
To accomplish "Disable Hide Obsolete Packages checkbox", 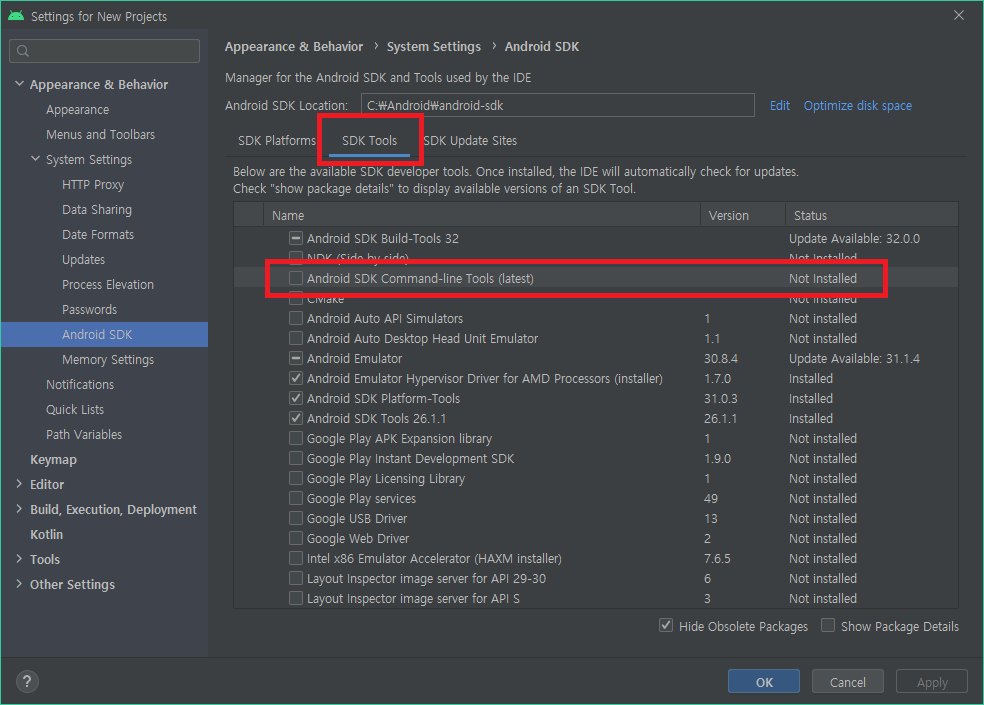I will 666,625.
